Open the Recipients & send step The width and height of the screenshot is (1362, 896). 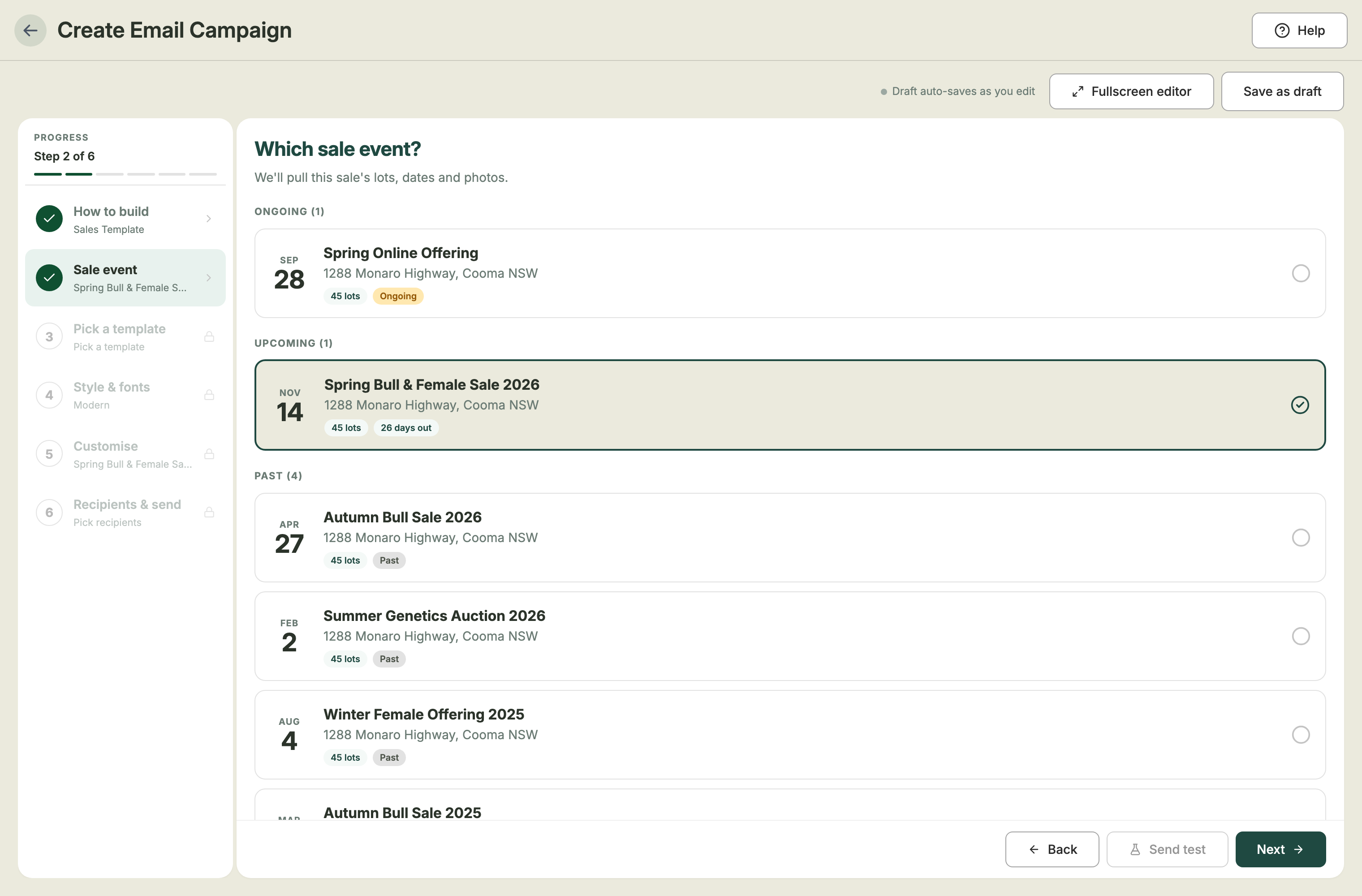click(x=125, y=512)
